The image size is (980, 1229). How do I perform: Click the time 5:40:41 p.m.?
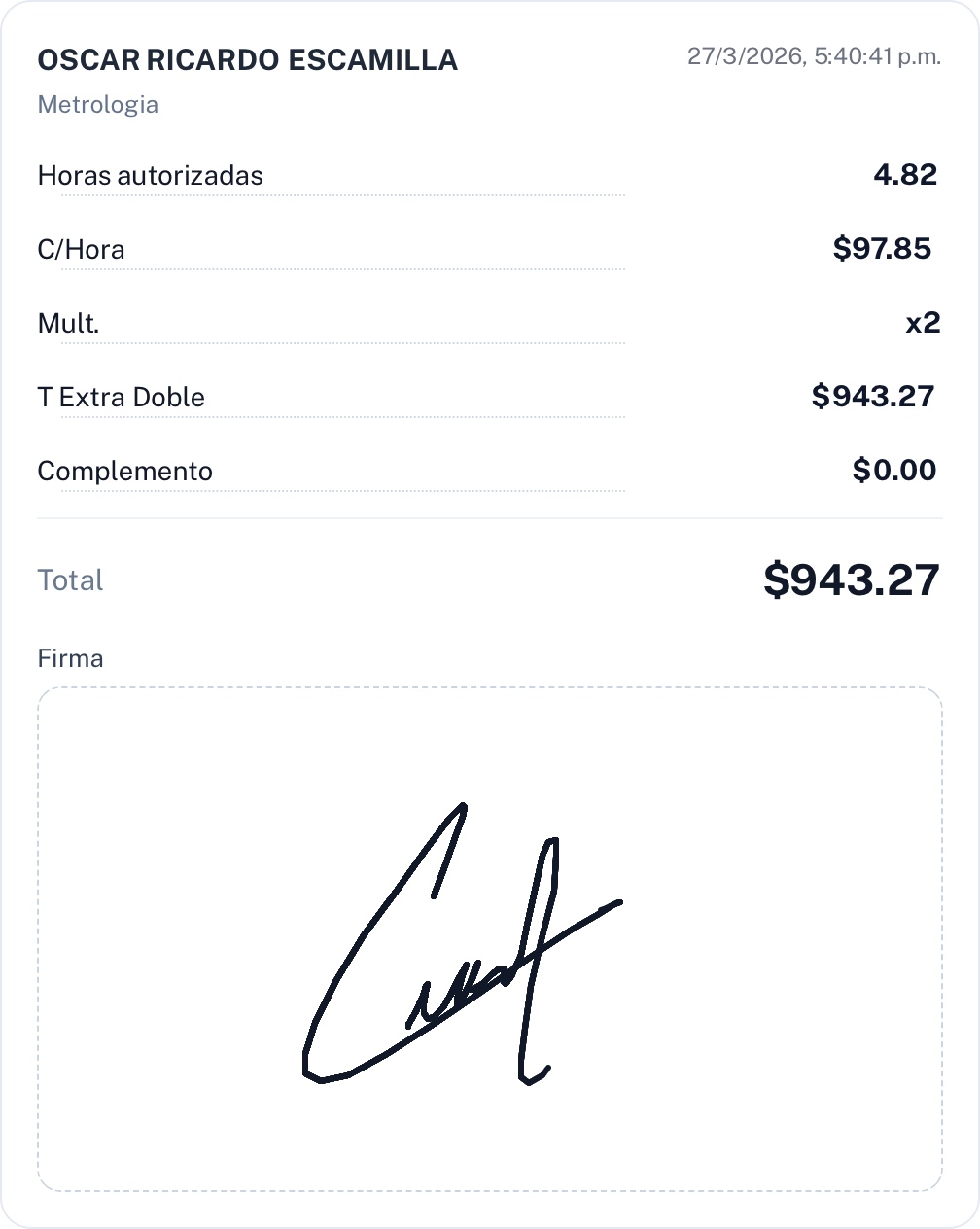878,56
